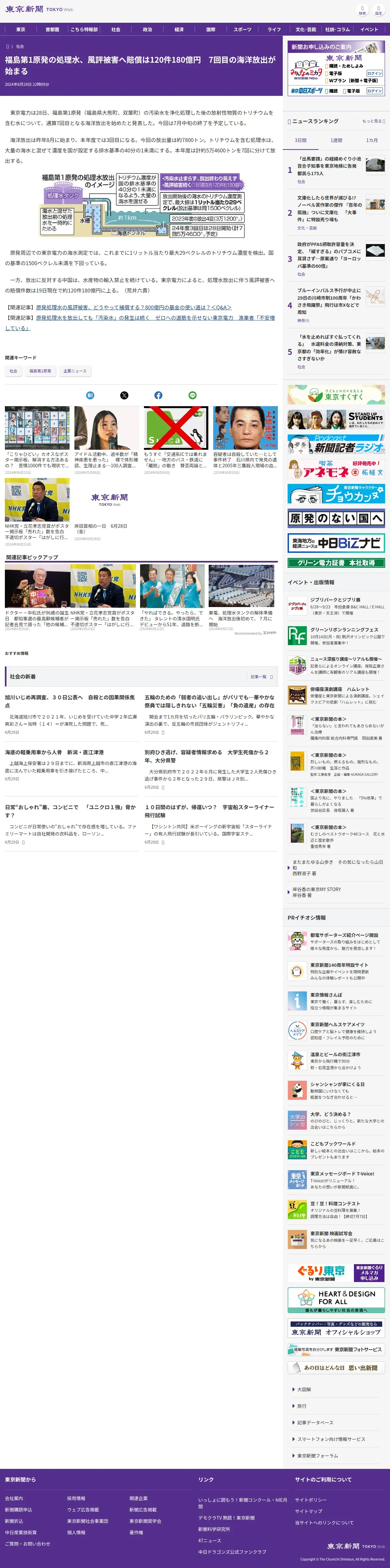
Task: Open the チョウカンヌ character banner
Action: pyautogui.click(x=336, y=494)
